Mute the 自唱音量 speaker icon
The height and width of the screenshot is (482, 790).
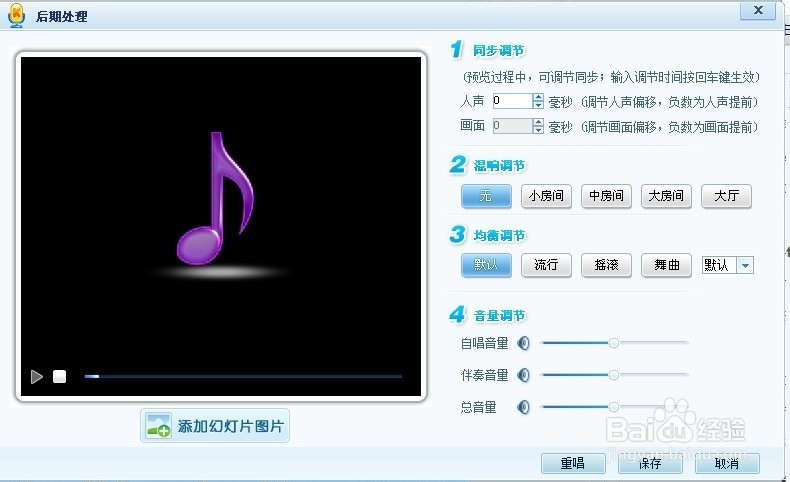click(524, 343)
